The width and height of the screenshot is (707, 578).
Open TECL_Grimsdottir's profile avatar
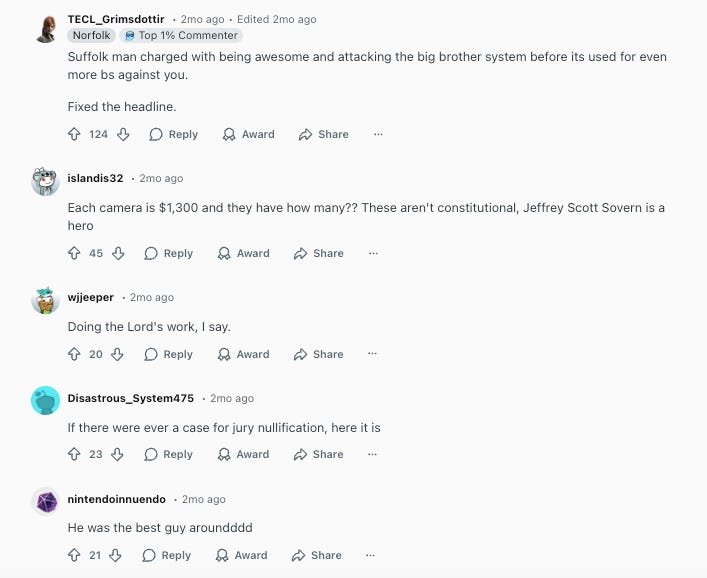coord(46,28)
